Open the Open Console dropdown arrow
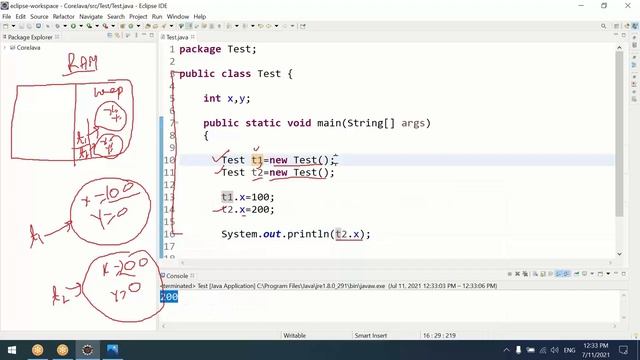This screenshot has height=360, width=640. tap(608, 274)
